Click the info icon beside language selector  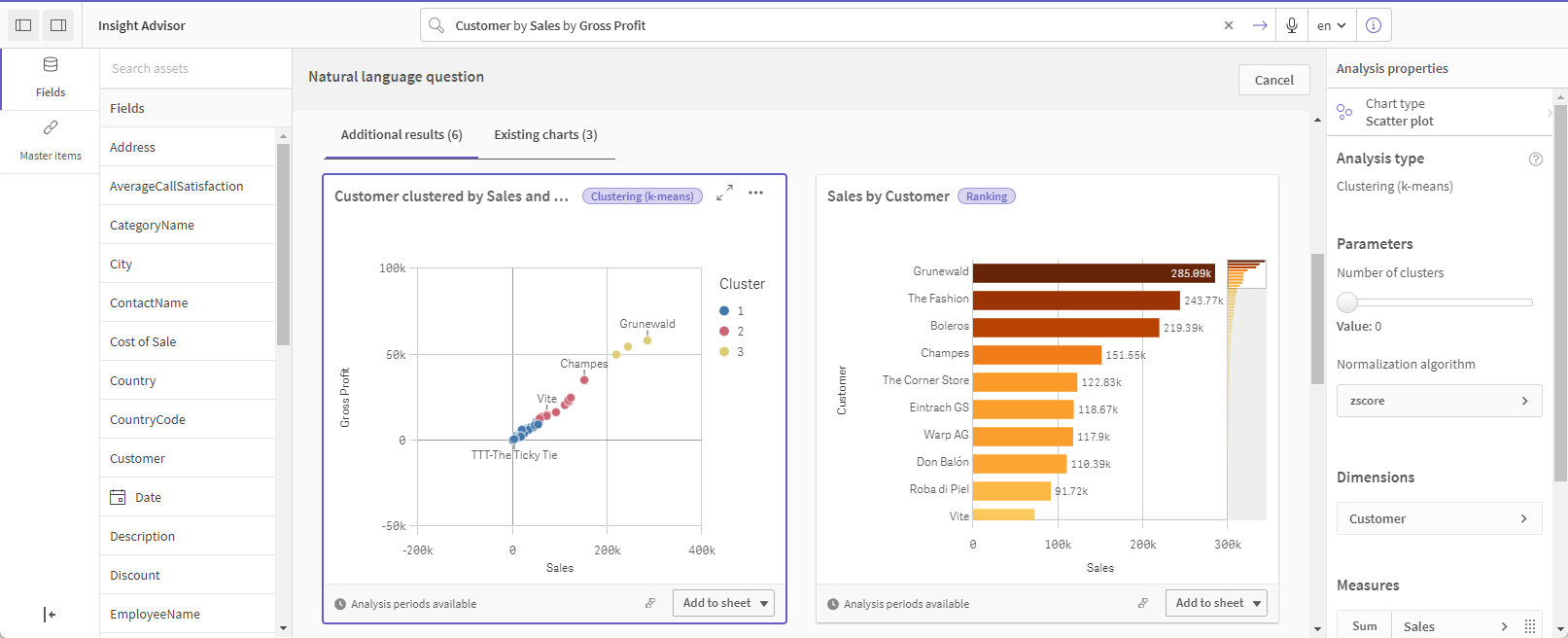[x=1374, y=25]
